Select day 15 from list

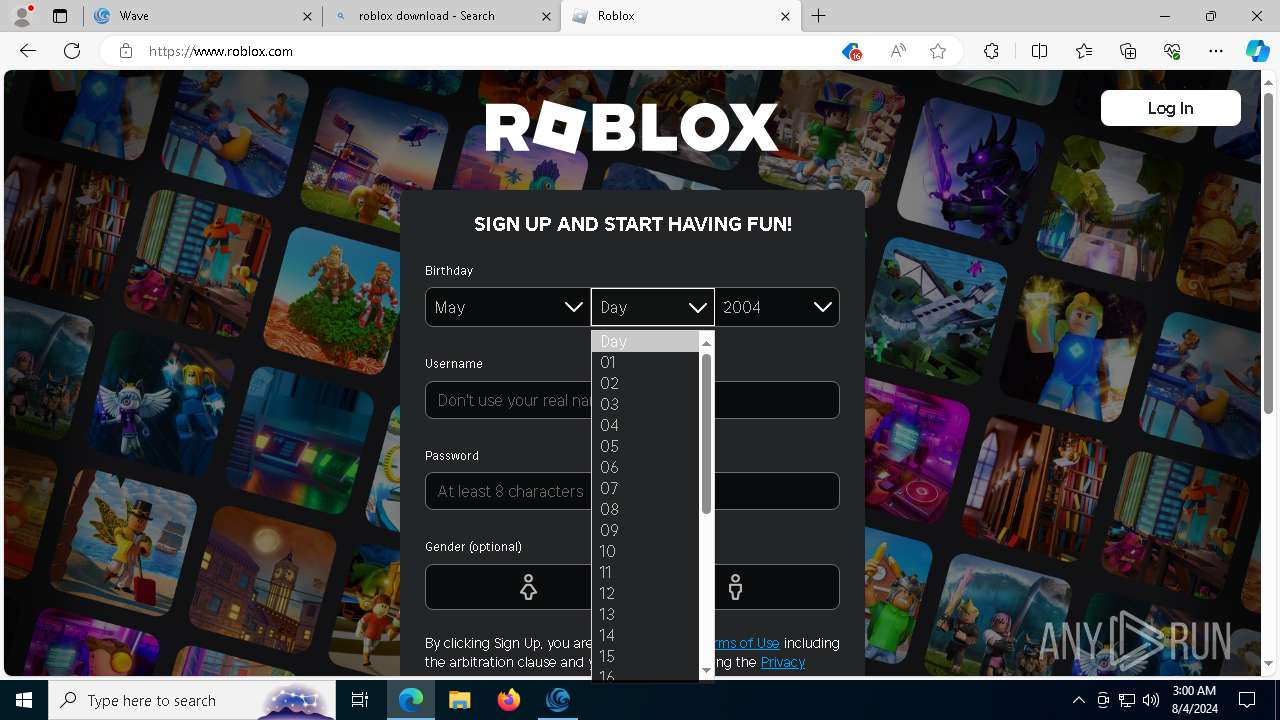645,656
